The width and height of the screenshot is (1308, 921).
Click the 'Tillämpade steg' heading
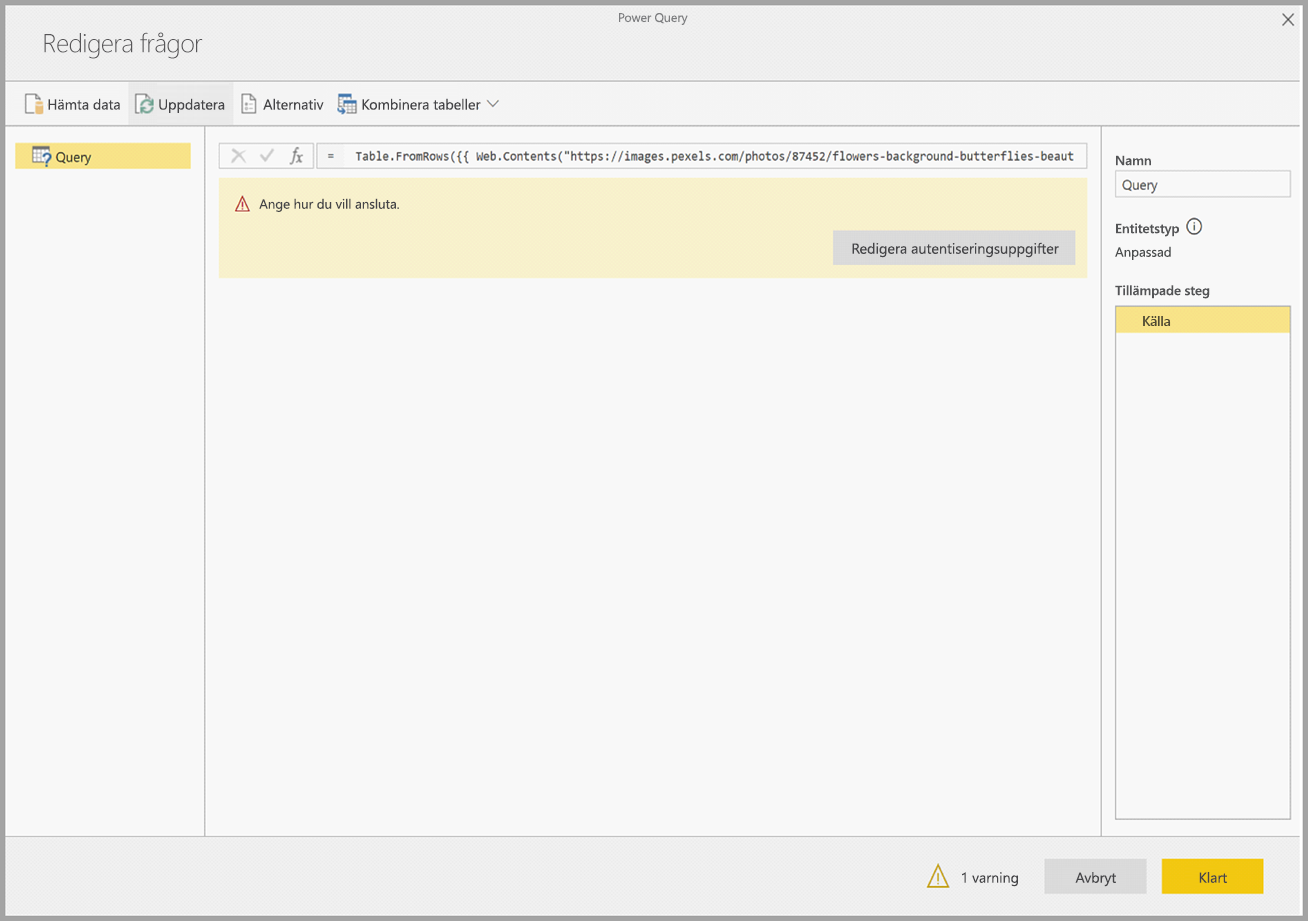pyautogui.click(x=1162, y=291)
